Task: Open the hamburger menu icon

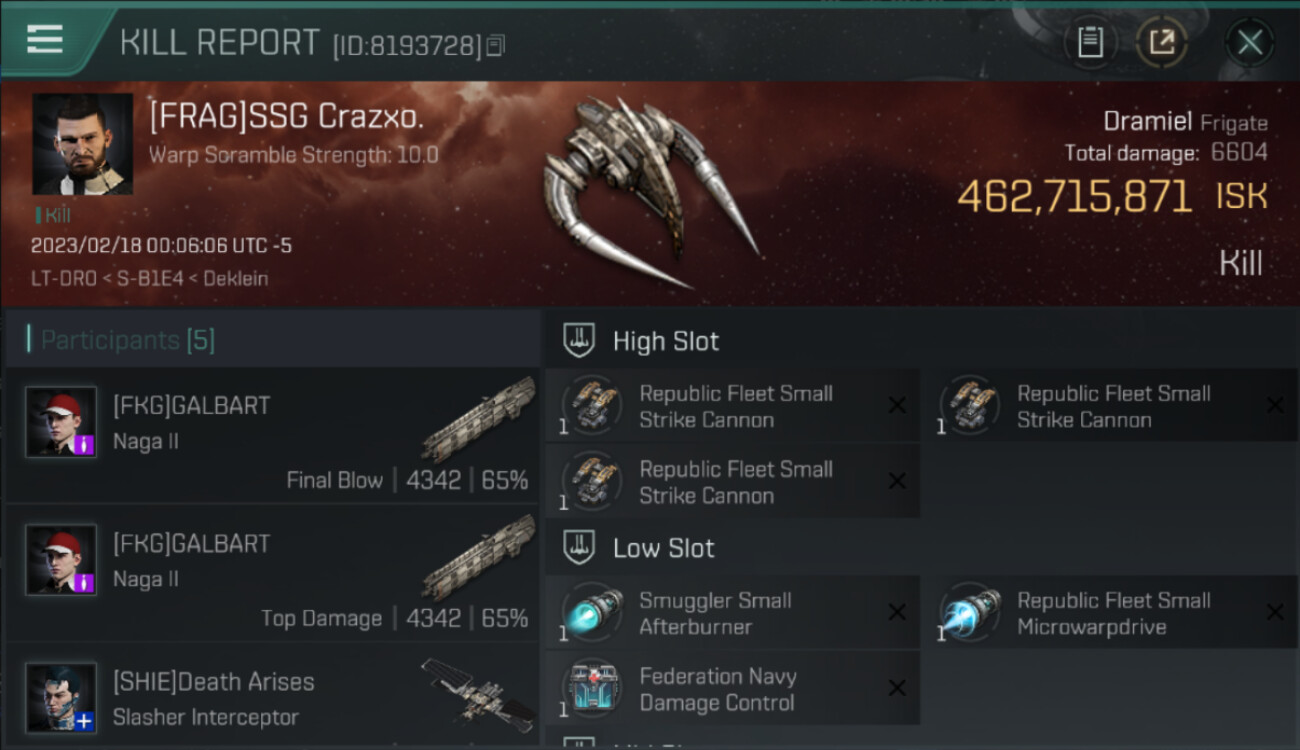Action: coord(45,39)
